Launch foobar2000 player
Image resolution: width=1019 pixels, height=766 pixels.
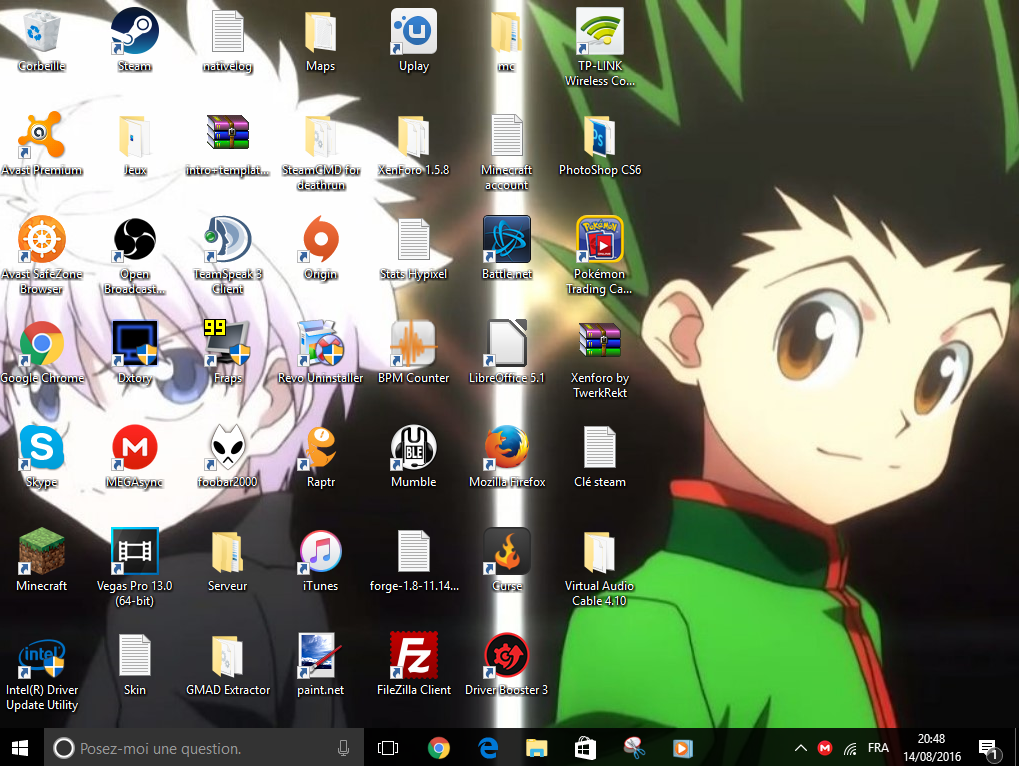pos(227,447)
